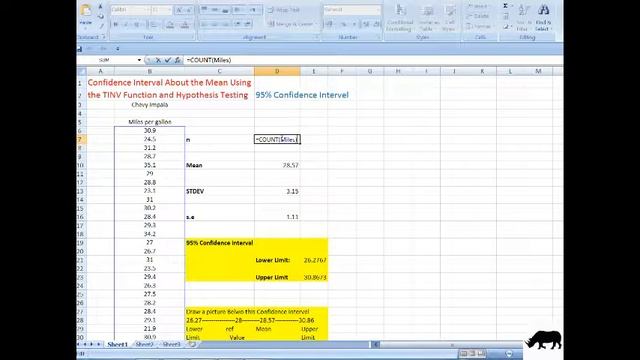Apply the Fill Color bucket
The image size is (640, 360).
[171, 25]
